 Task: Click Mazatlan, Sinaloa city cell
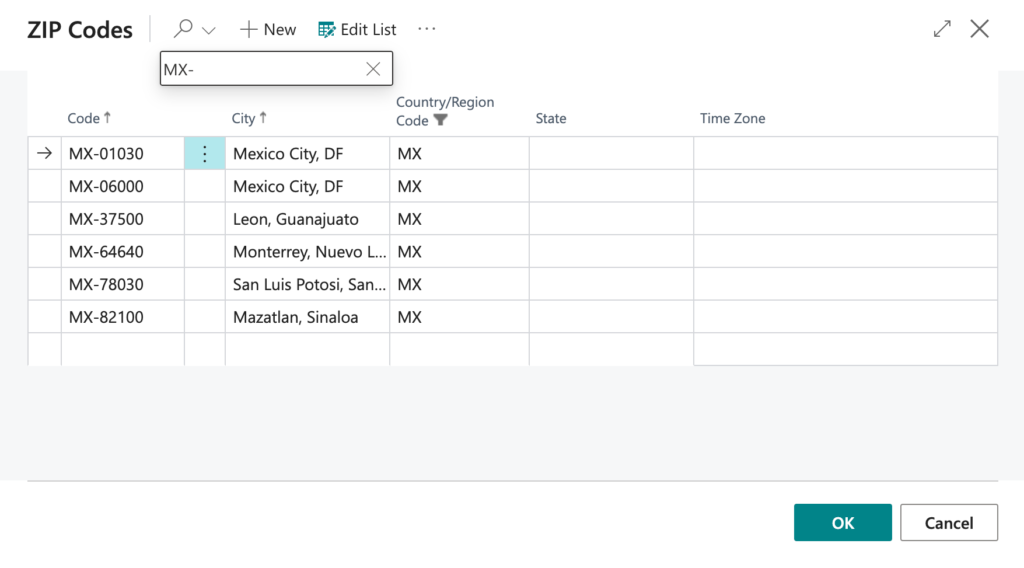pos(307,317)
